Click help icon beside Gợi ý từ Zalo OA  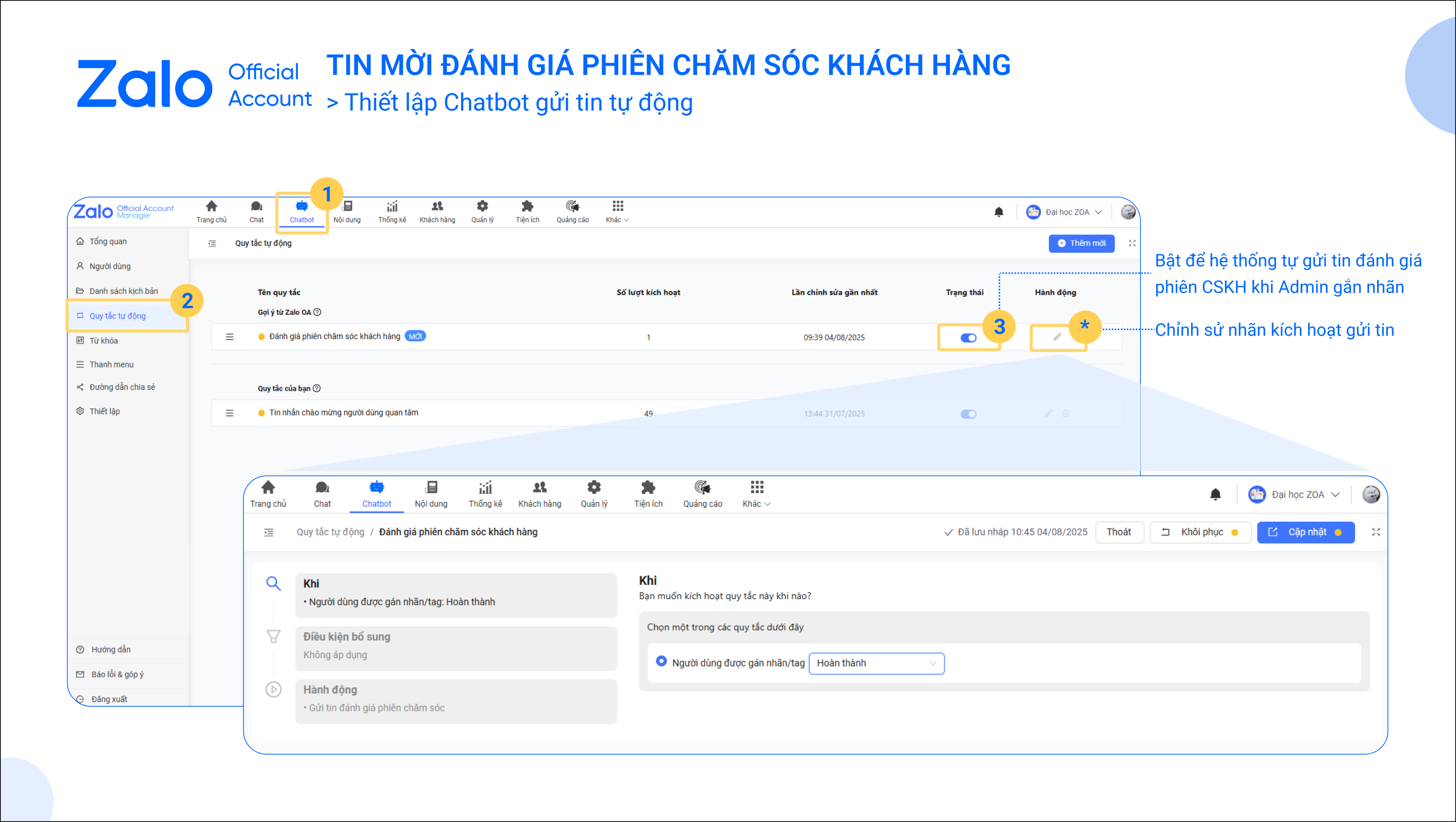click(317, 312)
